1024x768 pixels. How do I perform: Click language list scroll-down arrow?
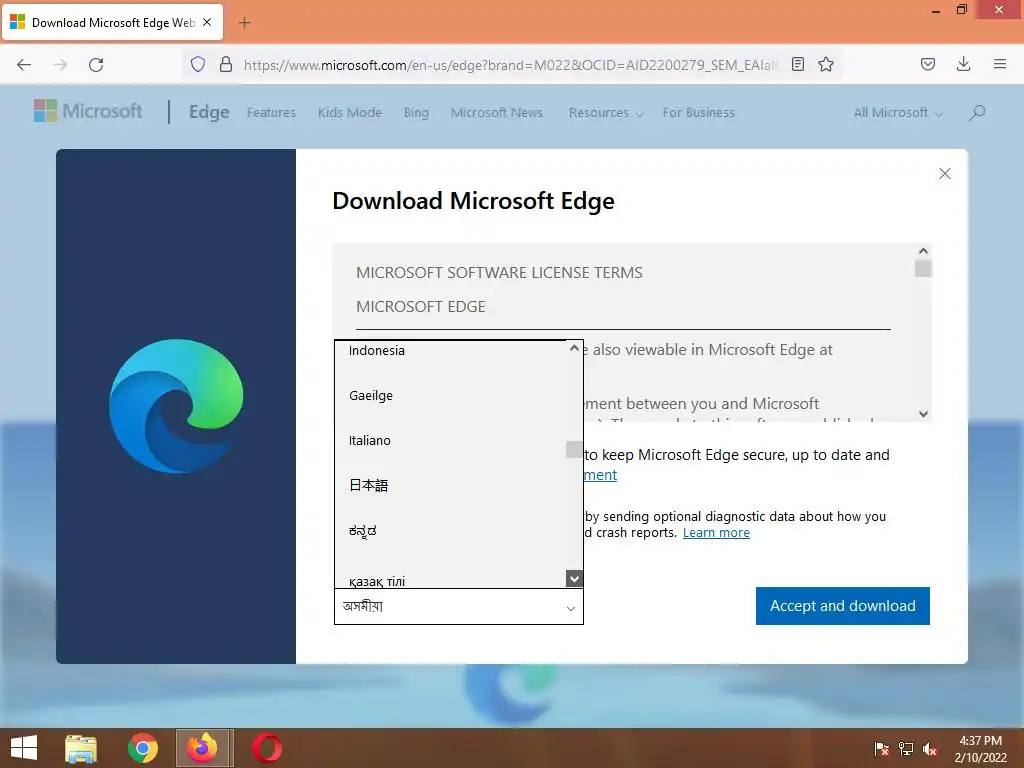point(574,579)
